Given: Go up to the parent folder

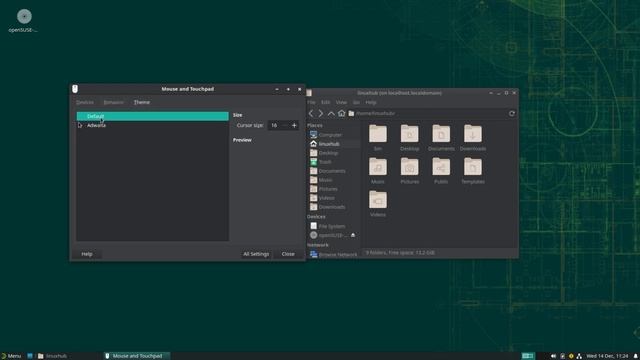Looking at the screenshot, I should (331, 113).
